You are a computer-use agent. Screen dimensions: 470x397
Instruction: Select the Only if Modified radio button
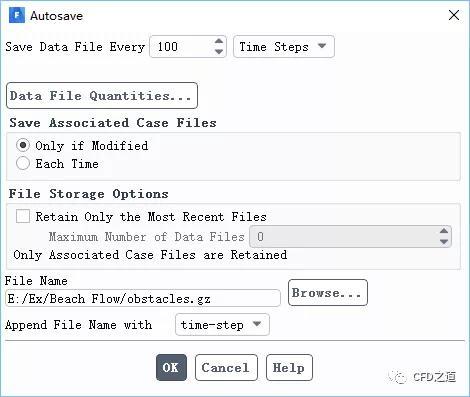pos(23,145)
